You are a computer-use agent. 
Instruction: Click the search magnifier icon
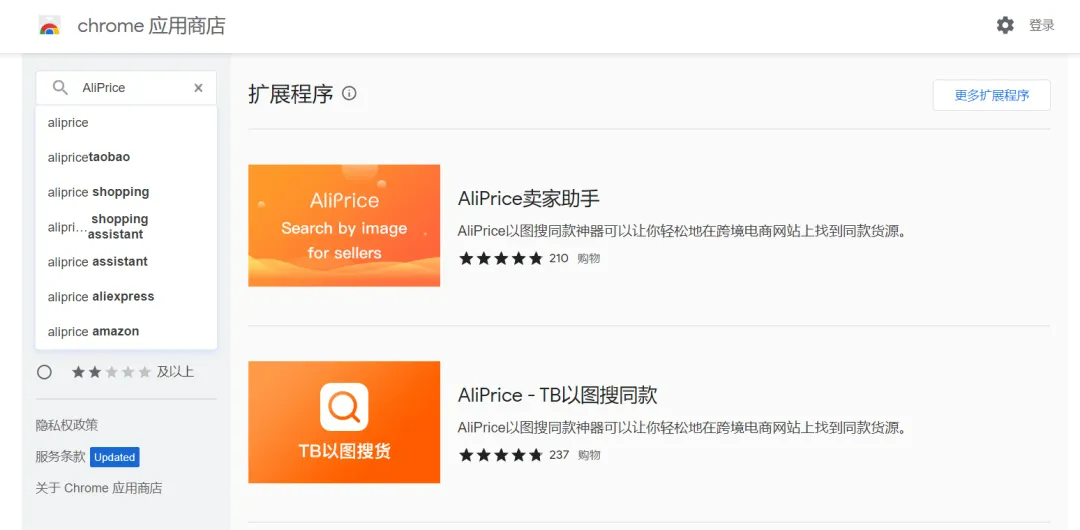60,88
